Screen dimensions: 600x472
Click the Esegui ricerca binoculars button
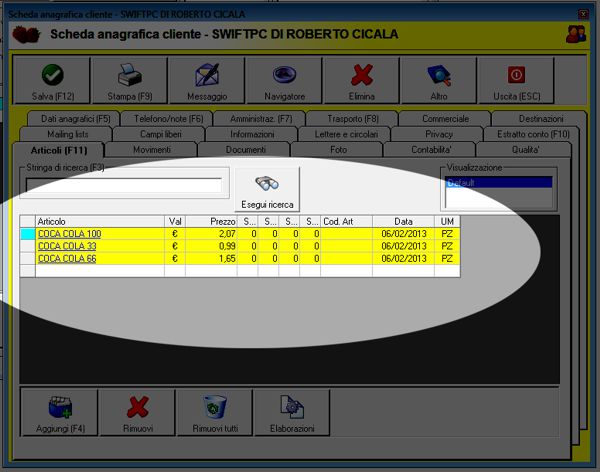point(267,189)
